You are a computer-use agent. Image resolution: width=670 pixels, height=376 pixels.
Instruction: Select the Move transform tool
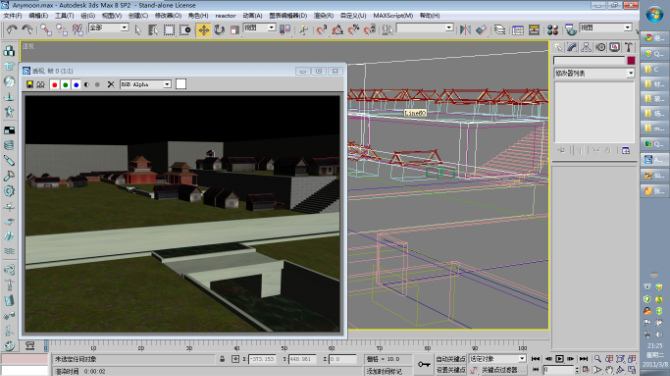pyautogui.click(x=204, y=30)
